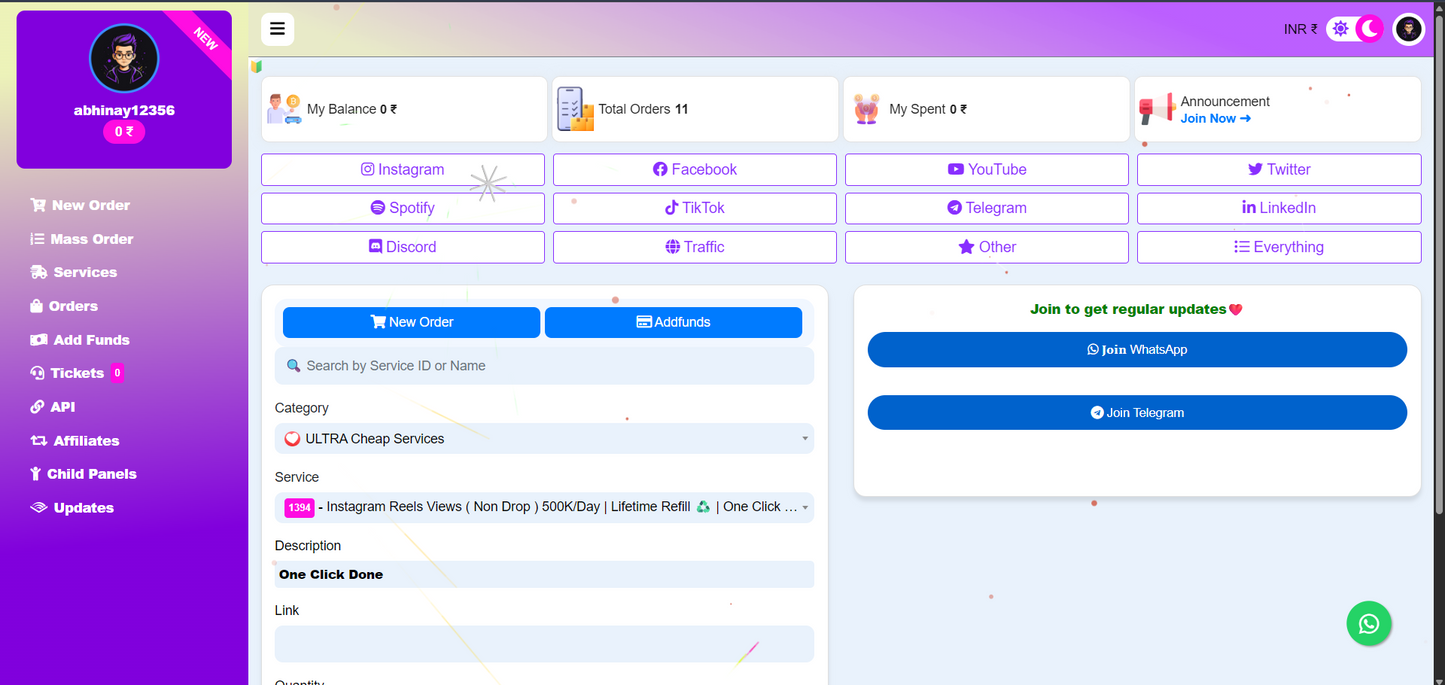Click the Announcement megaphone icon
Image resolution: width=1445 pixels, height=685 pixels.
point(1157,109)
